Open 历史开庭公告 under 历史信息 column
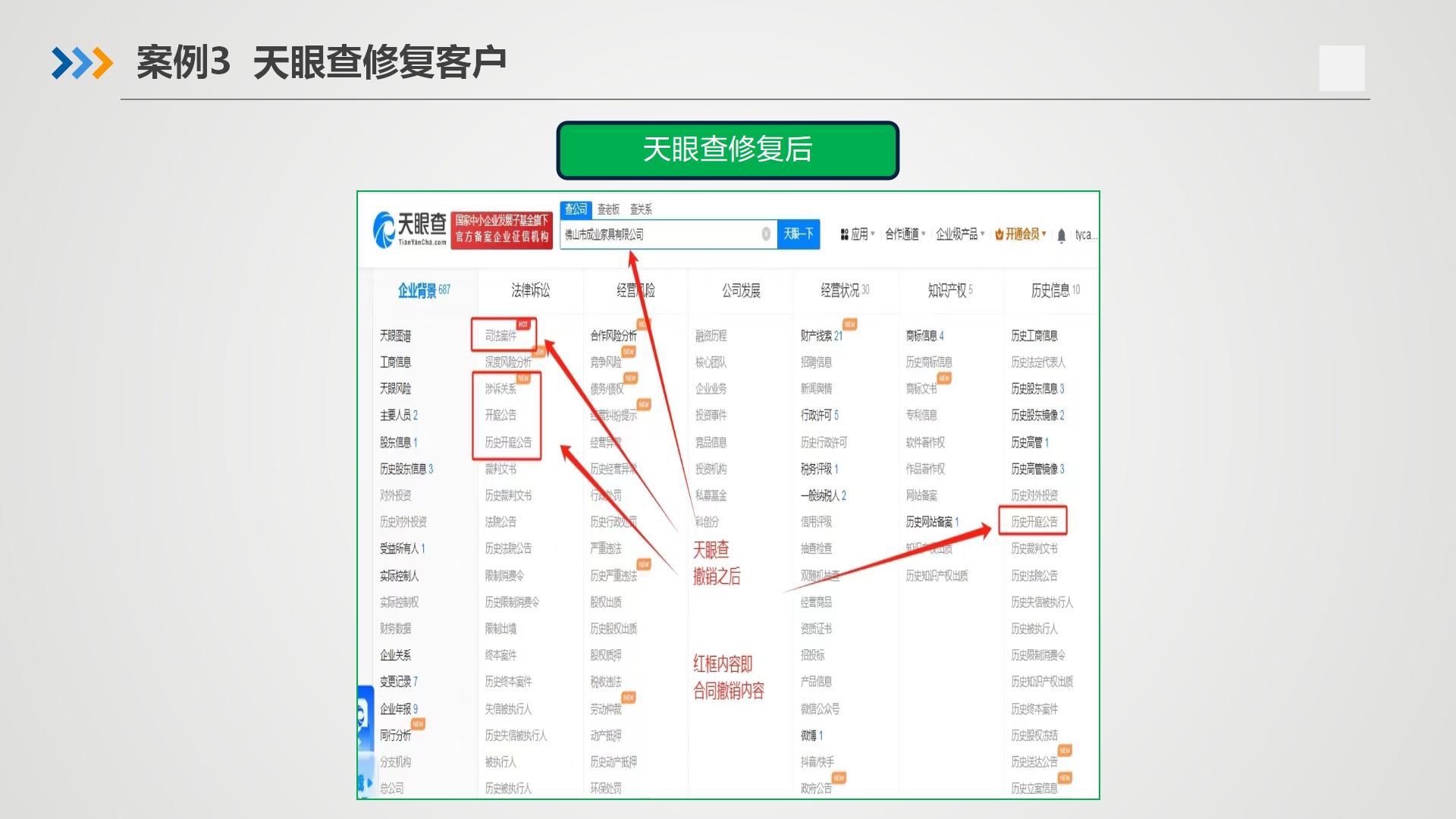Screen dimensions: 1456x819 (1034, 522)
